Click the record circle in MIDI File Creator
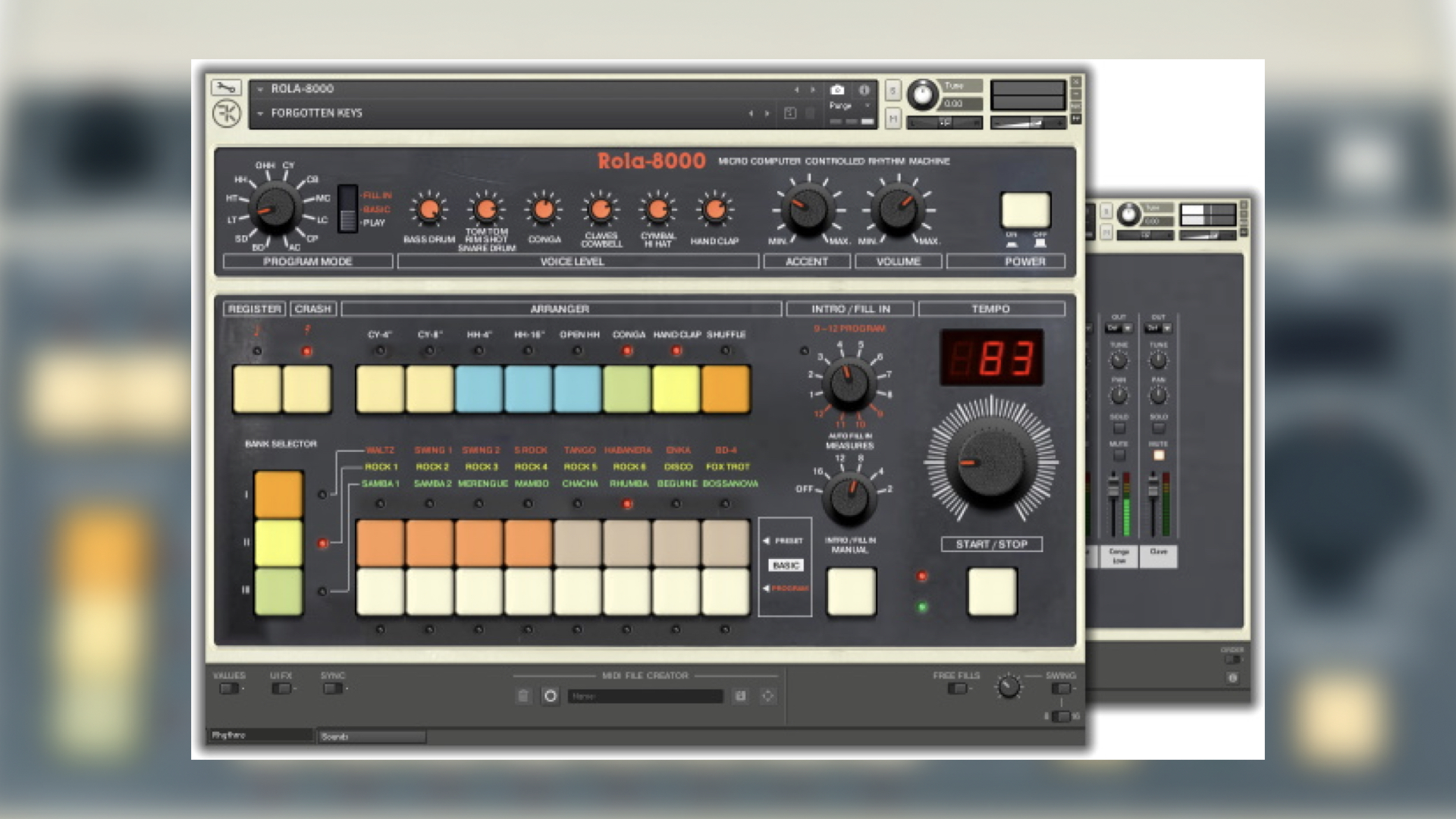 [551, 696]
